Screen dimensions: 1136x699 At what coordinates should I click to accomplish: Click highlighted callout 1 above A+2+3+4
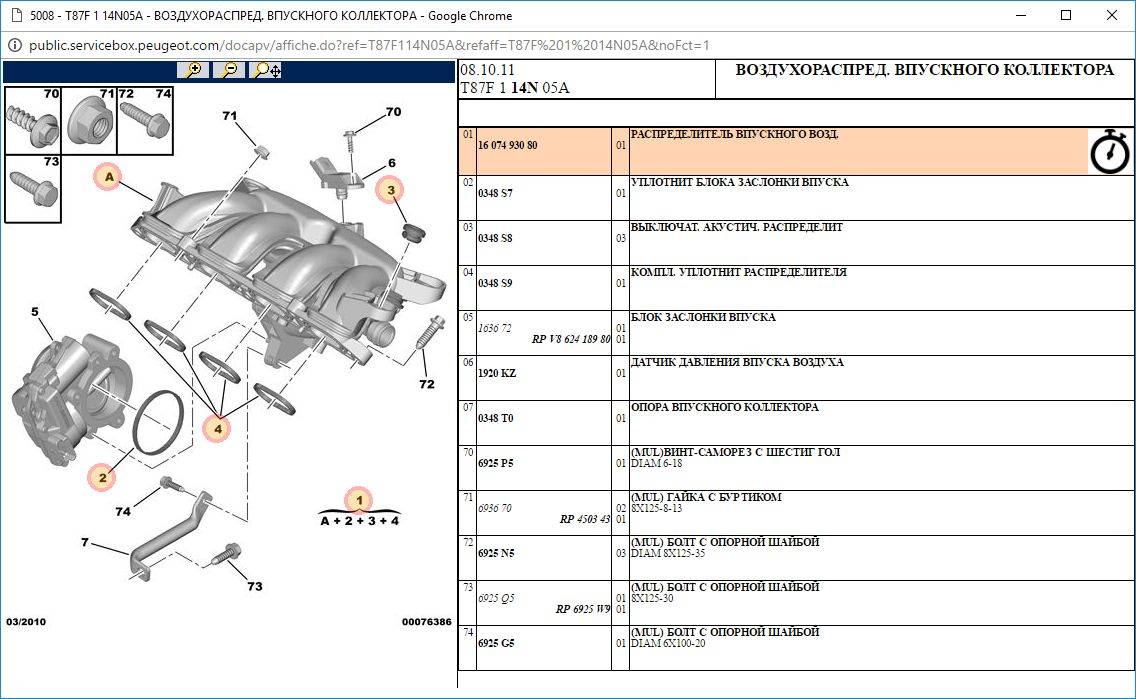pyautogui.click(x=358, y=499)
